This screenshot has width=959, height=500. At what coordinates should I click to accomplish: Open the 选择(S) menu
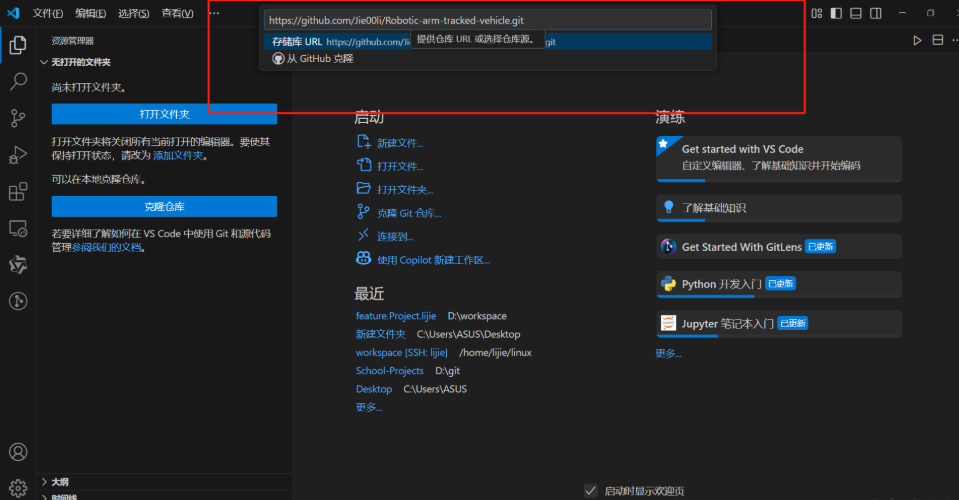click(133, 13)
